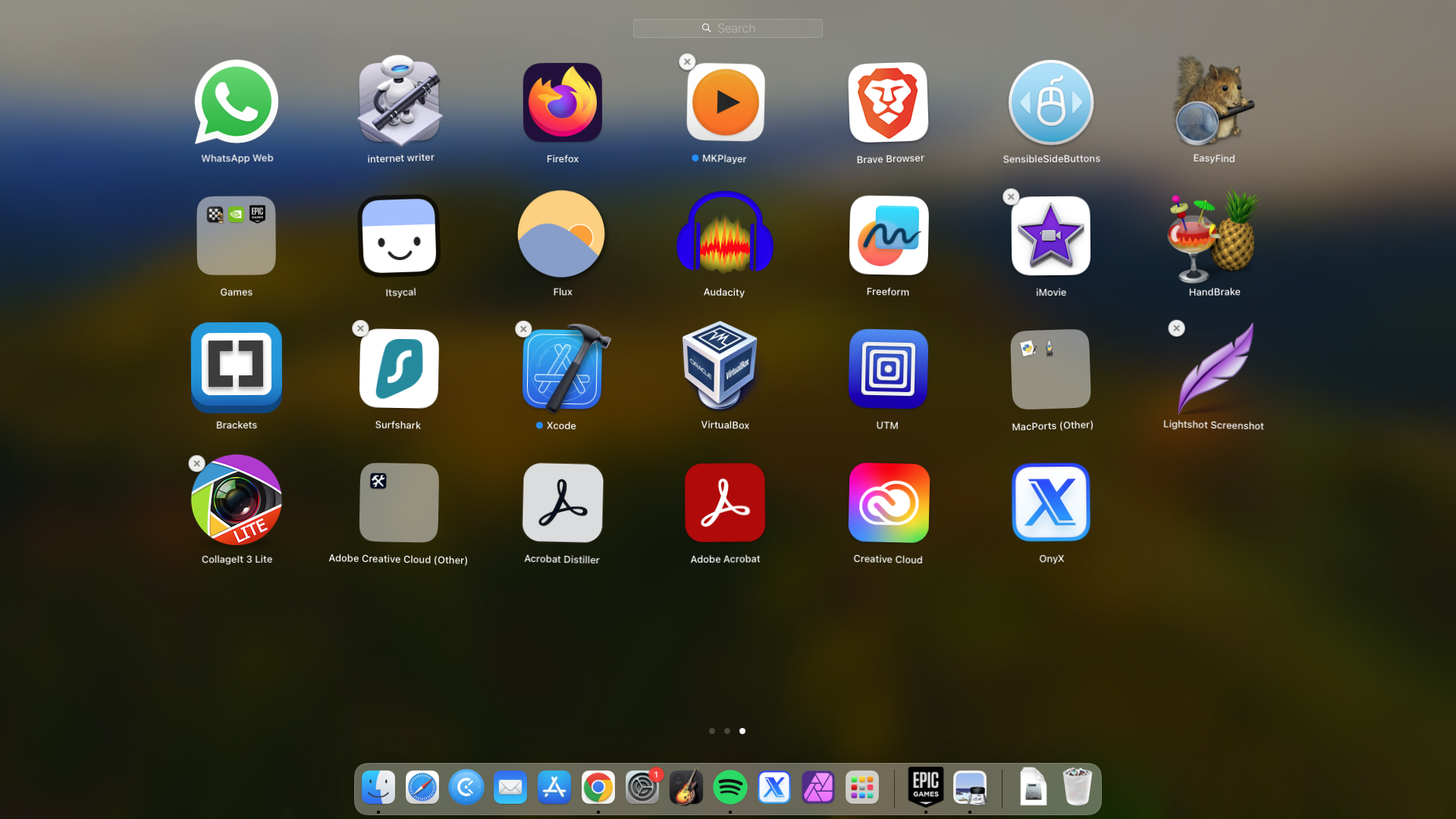Click the Launchpad Search field
The width and height of the screenshot is (1456, 819).
727,28
